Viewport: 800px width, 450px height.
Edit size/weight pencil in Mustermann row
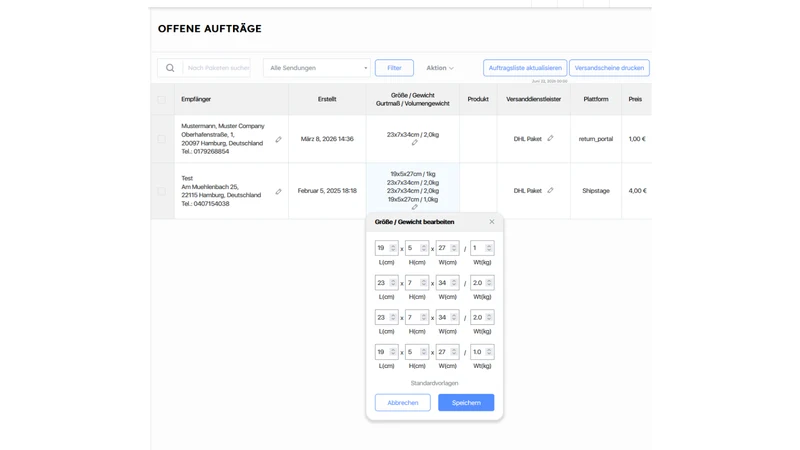coord(415,143)
